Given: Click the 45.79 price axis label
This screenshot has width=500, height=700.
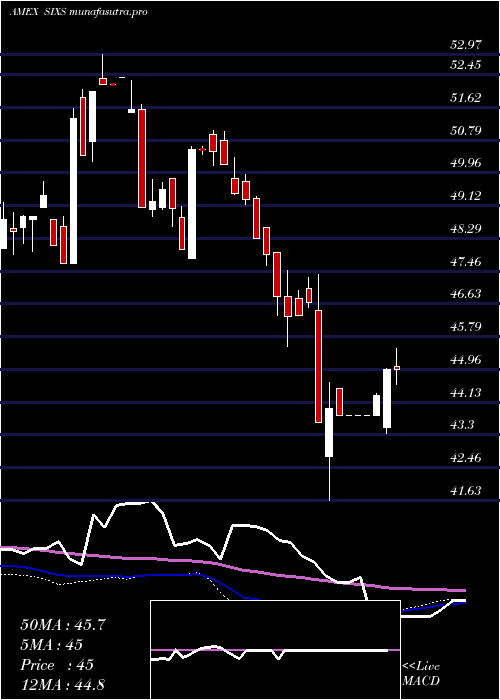Looking at the screenshot, I should [466, 327].
